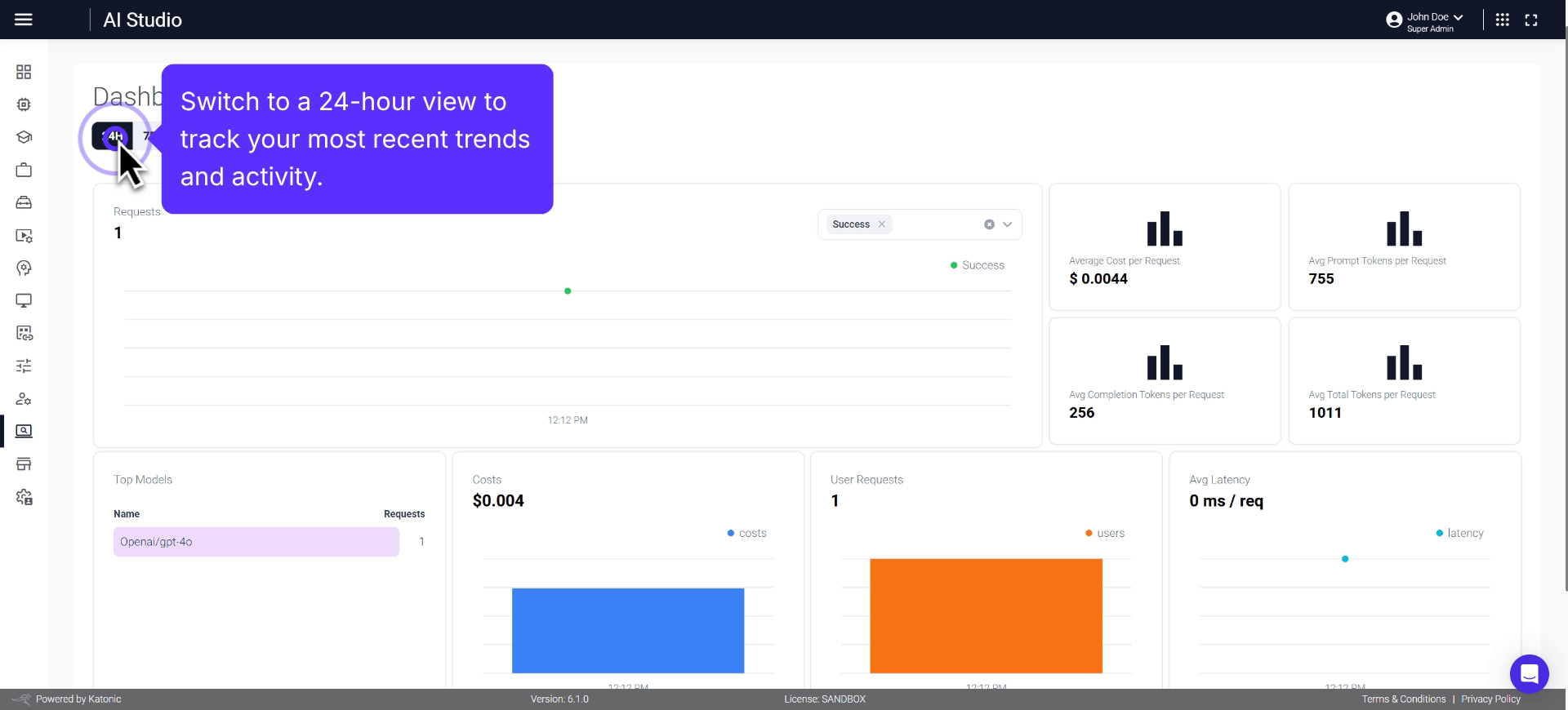The height and width of the screenshot is (710, 1568).
Task: Clear all selected status filters
Action: [989, 224]
